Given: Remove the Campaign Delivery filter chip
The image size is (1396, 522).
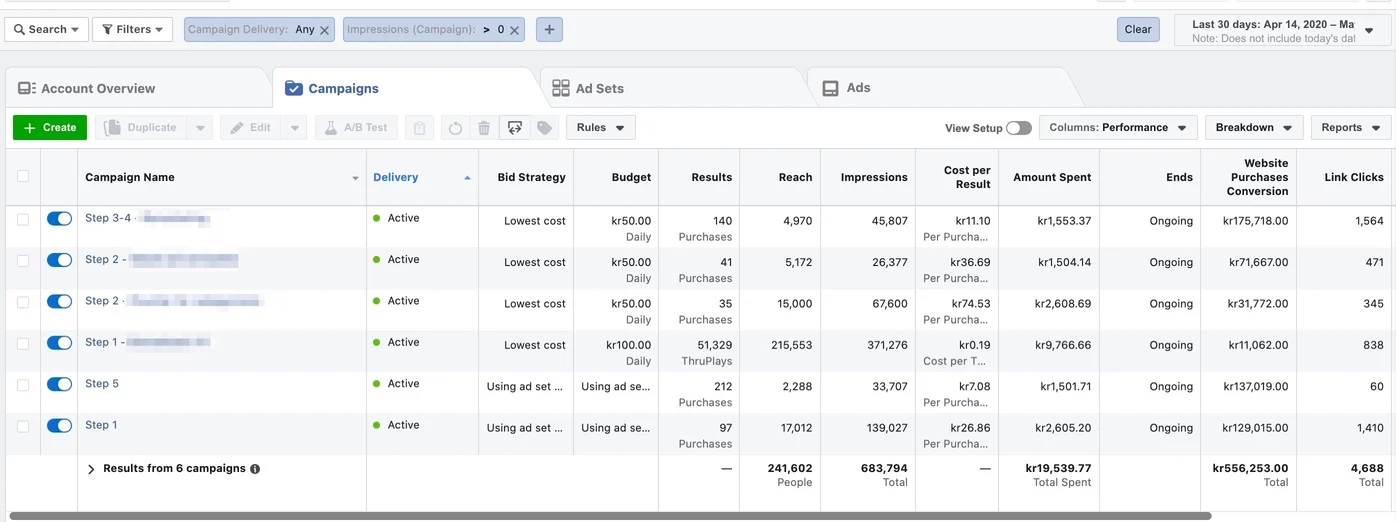Looking at the screenshot, I should pyautogui.click(x=326, y=30).
